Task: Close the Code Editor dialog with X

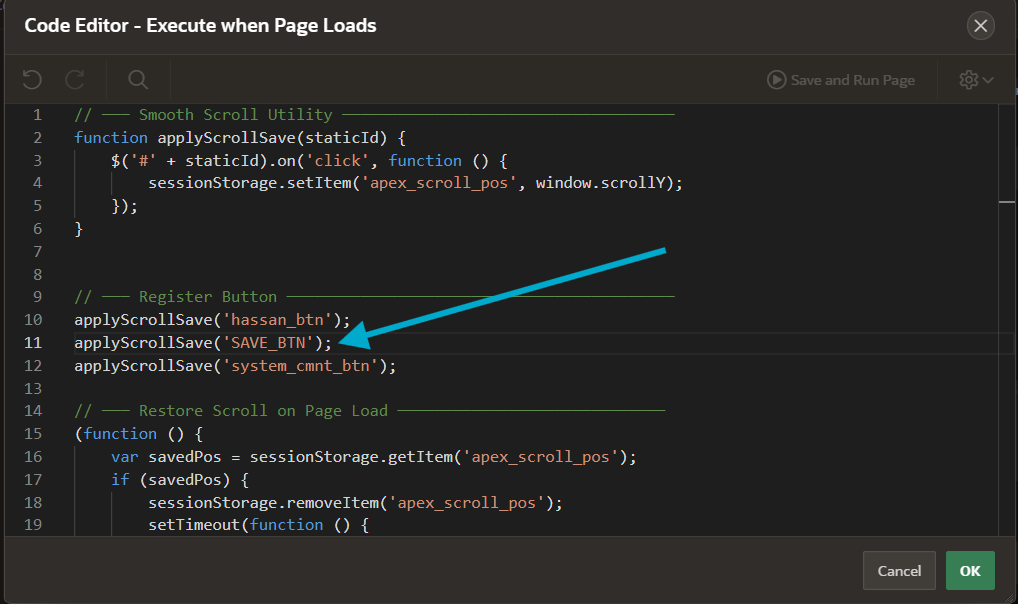Action: [980, 26]
